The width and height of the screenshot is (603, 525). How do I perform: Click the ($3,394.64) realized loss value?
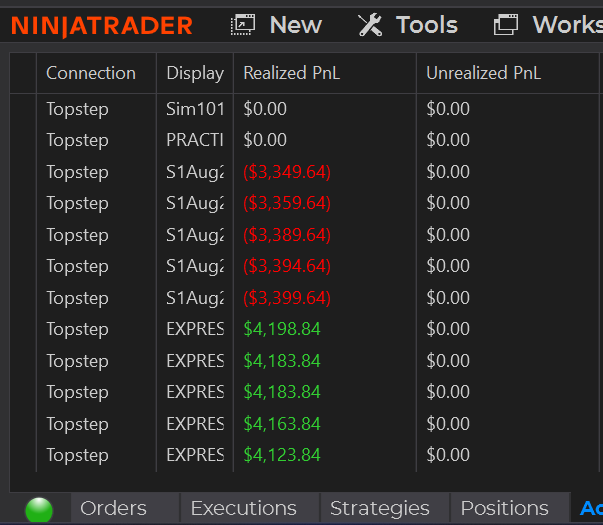pyautogui.click(x=287, y=266)
